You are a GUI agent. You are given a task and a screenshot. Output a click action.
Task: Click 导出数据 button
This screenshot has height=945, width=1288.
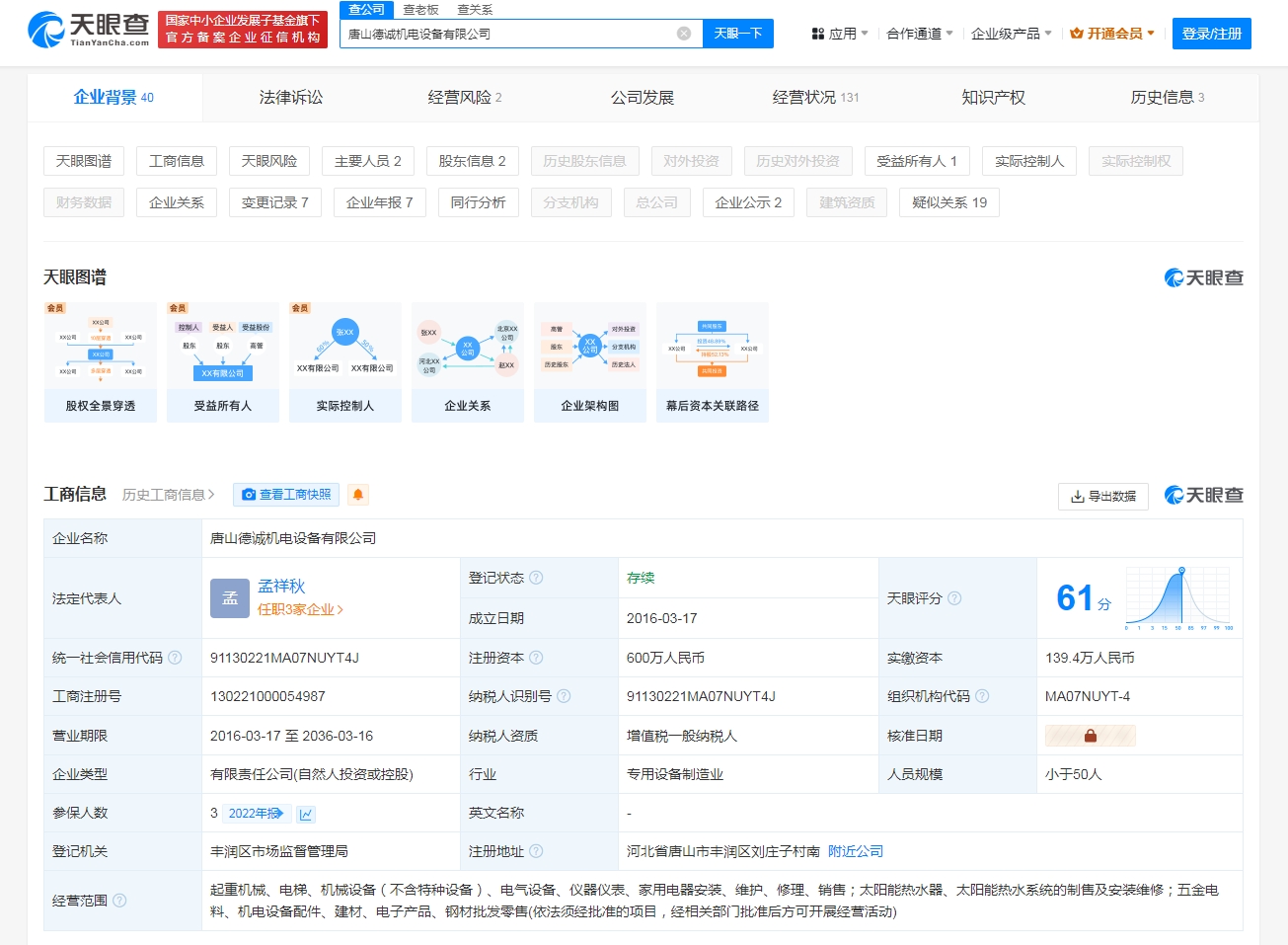pyautogui.click(x=1103, y=497)
